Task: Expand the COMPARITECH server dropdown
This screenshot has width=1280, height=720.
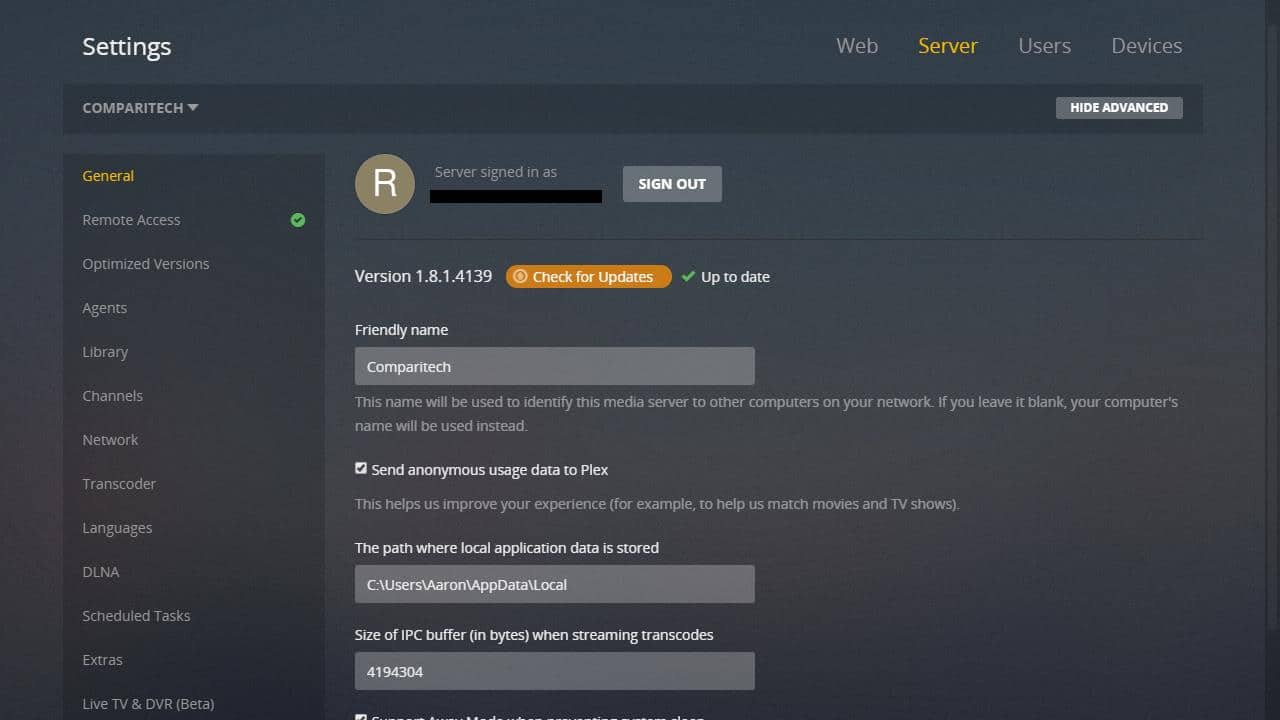Action: (139, 108)
